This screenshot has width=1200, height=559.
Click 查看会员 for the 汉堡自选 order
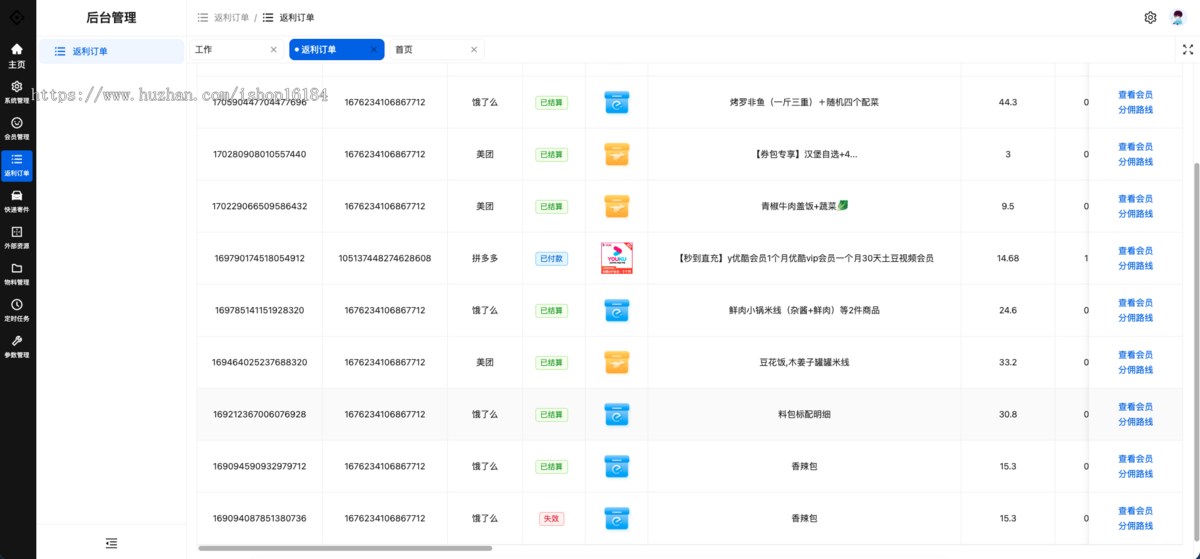coord(1135,147)
